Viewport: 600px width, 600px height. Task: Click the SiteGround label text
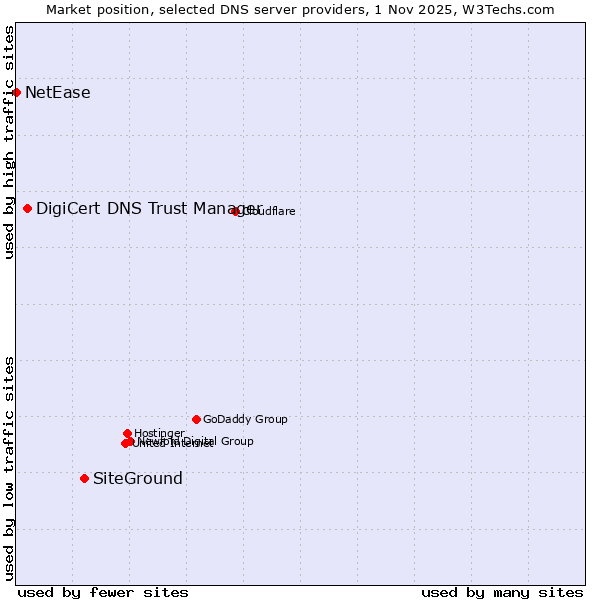pos(138,478)
